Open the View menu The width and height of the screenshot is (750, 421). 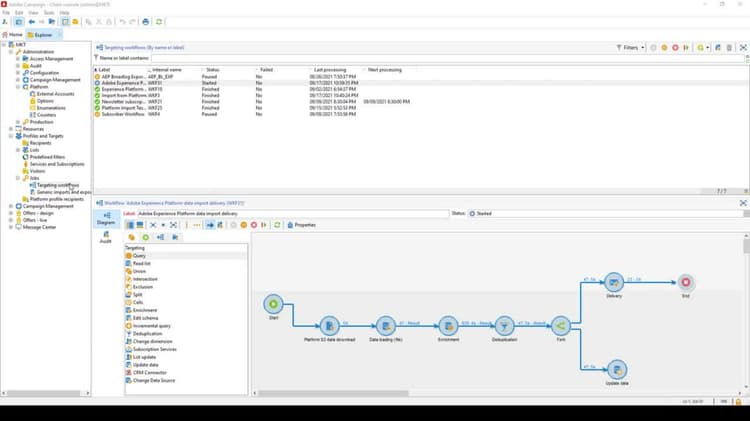click(x=33, y=12)
